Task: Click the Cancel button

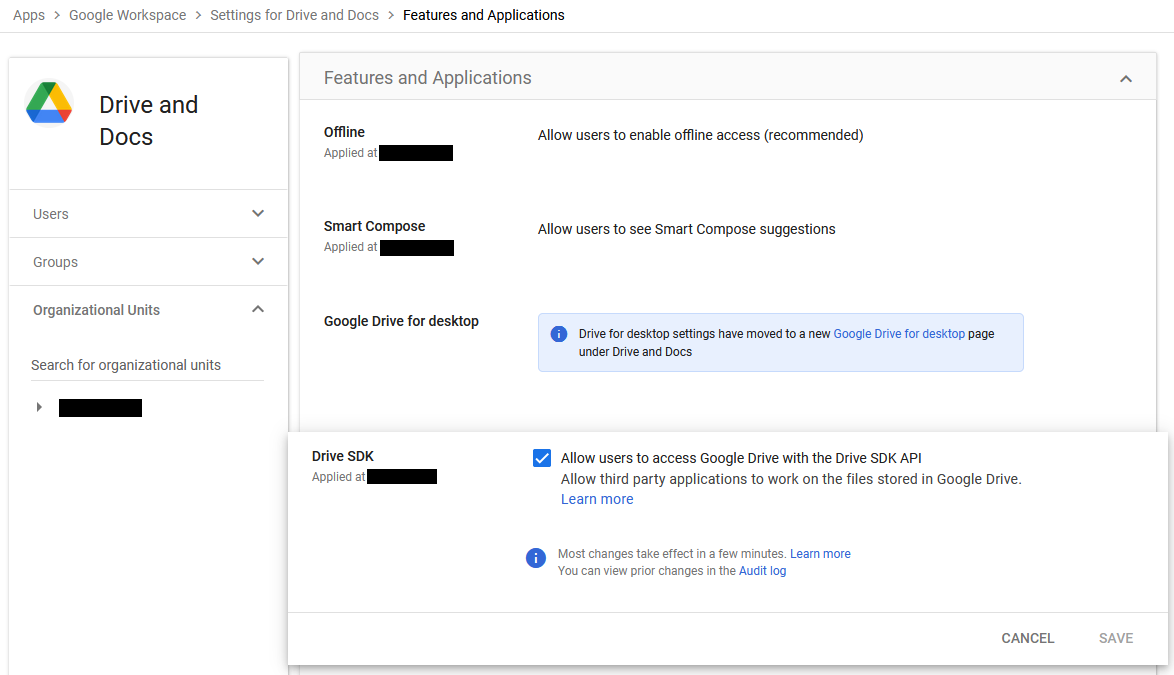Action: (x=1027, y=638)
